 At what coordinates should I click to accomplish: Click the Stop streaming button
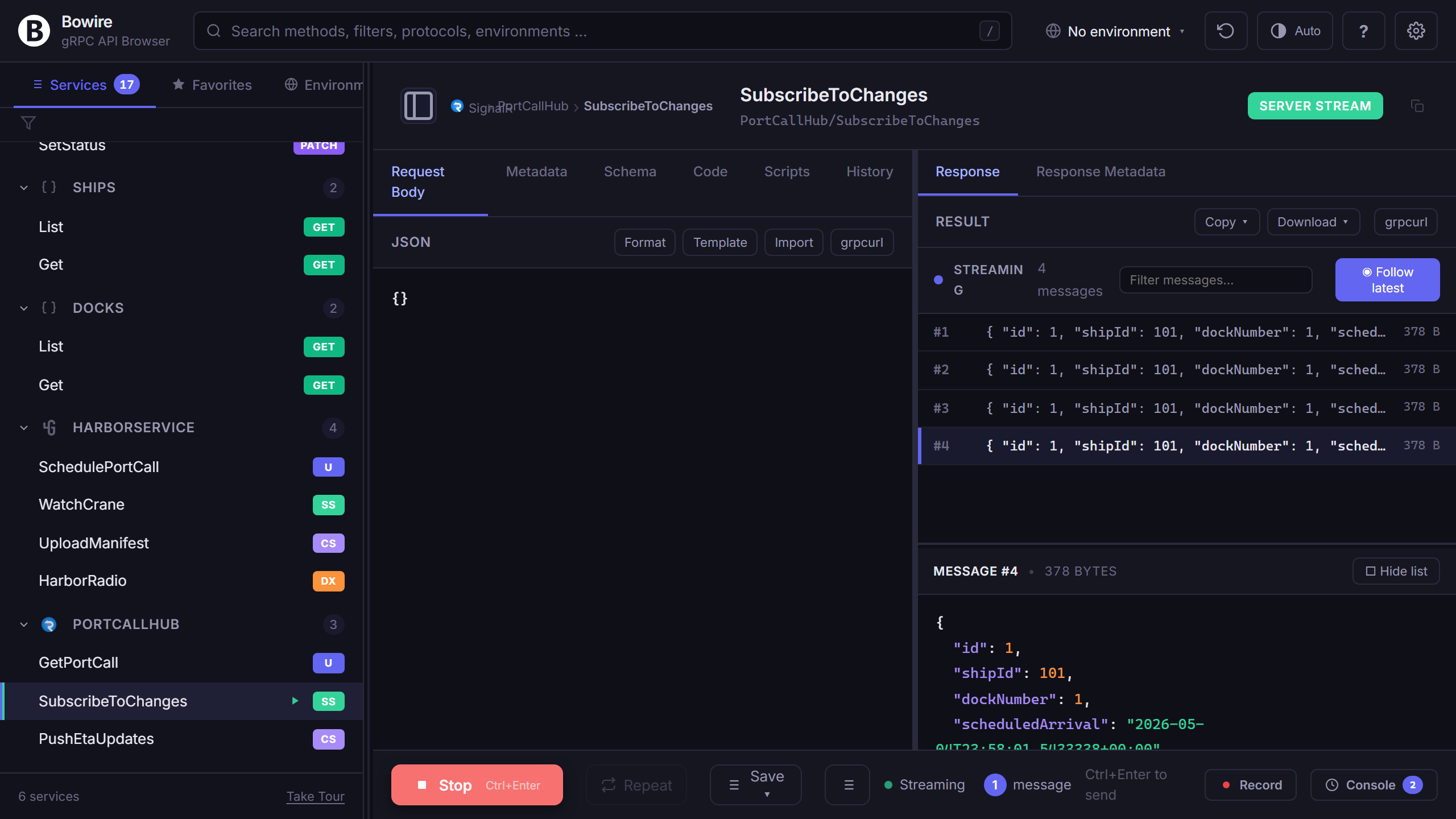click(x=477, y=785)
